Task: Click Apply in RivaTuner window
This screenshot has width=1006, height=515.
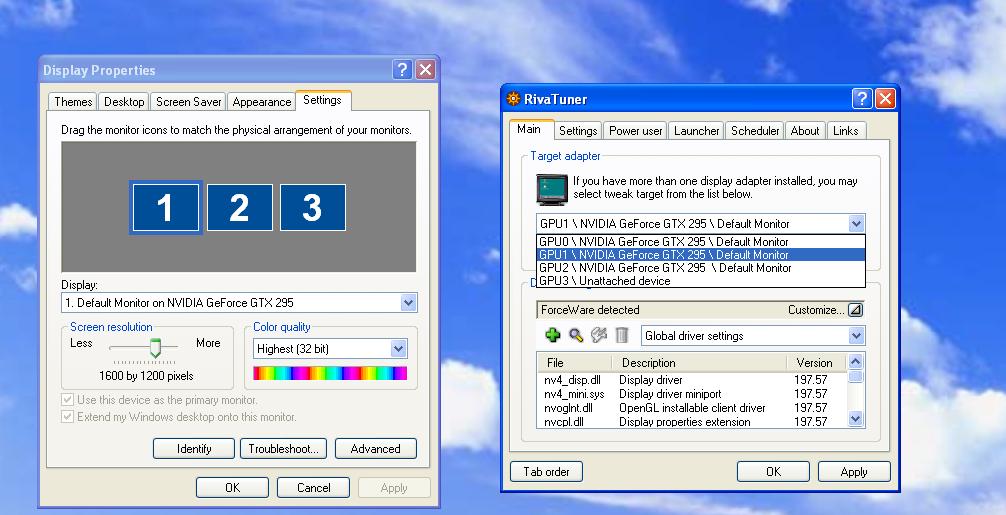Action: point(854,472)
